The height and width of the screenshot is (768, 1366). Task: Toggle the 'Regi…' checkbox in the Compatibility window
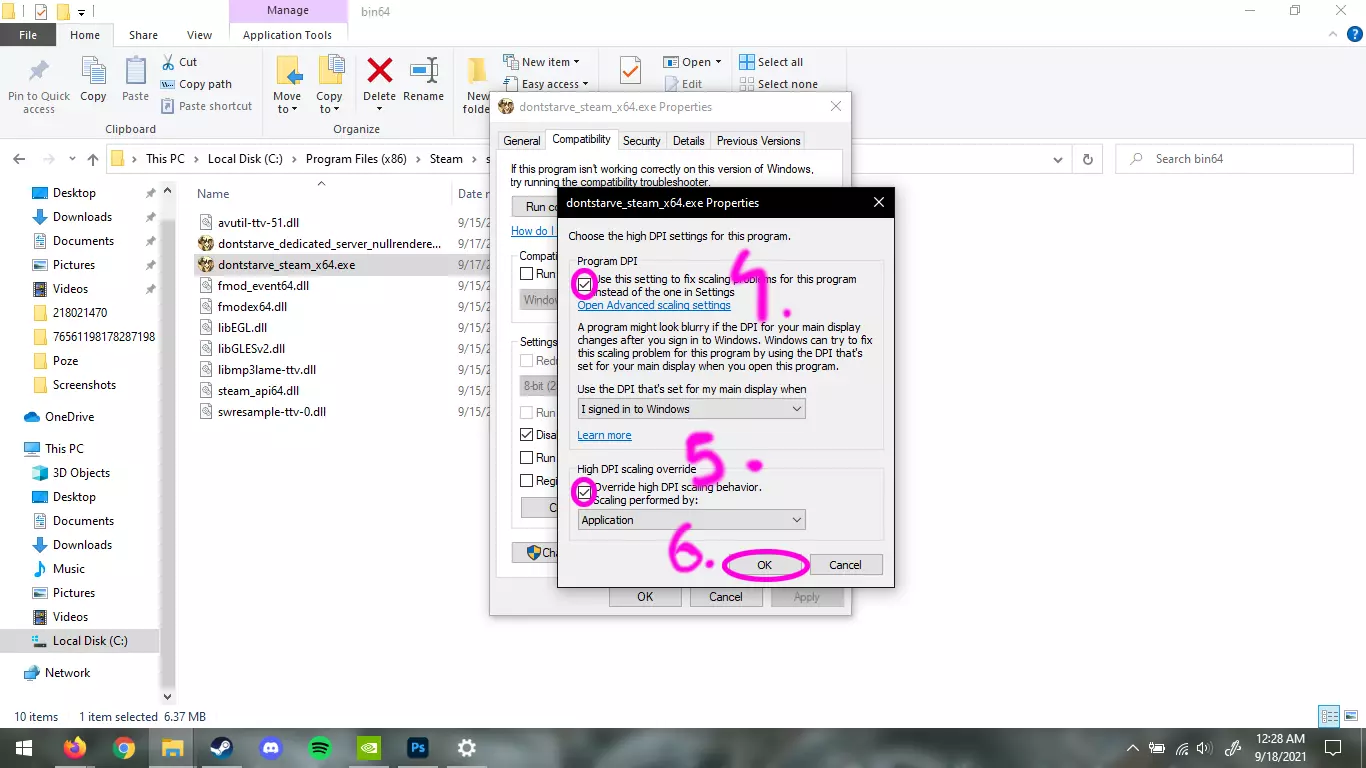coord(527,481)
